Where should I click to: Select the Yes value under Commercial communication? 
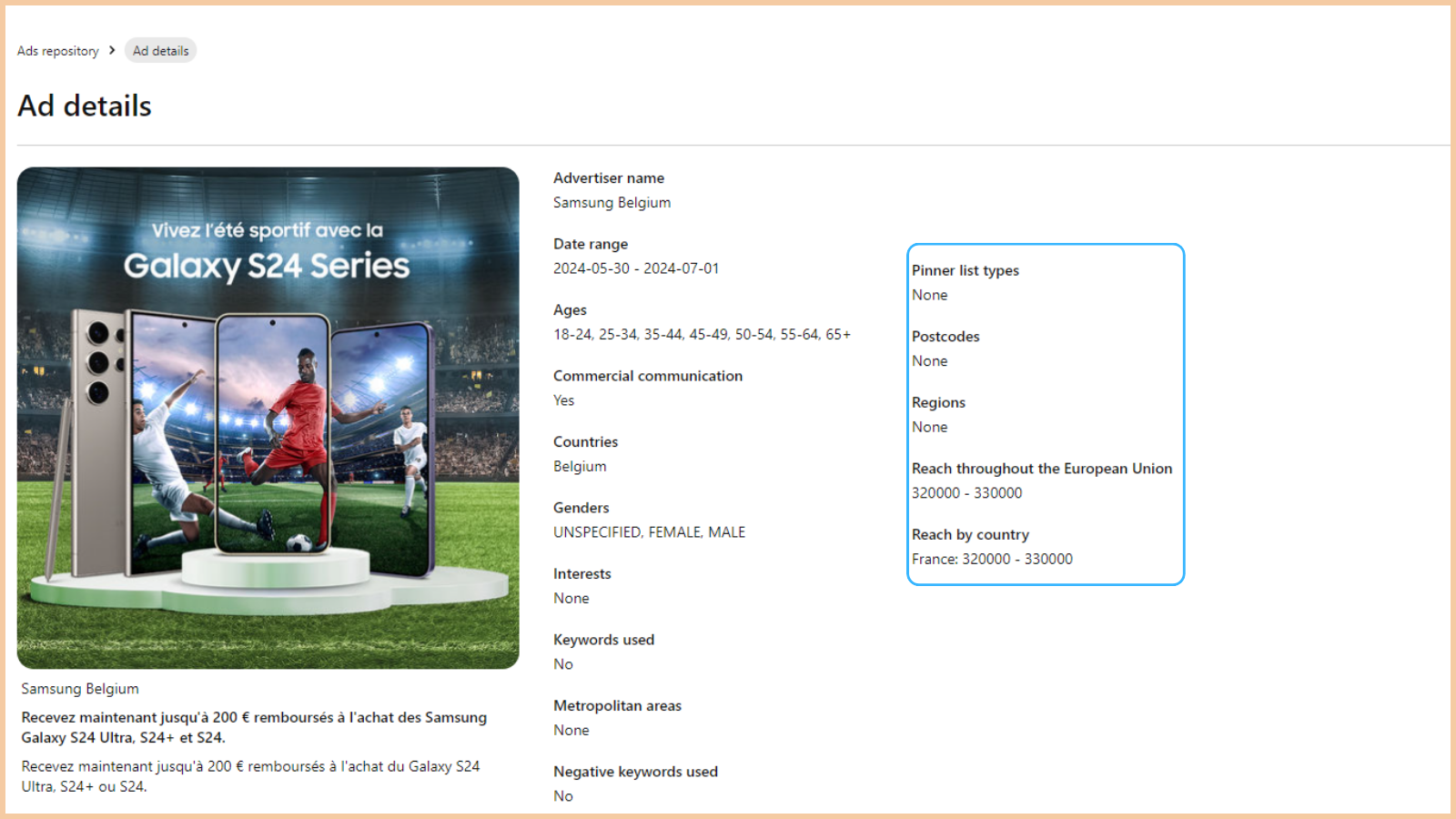click(563, 400)
